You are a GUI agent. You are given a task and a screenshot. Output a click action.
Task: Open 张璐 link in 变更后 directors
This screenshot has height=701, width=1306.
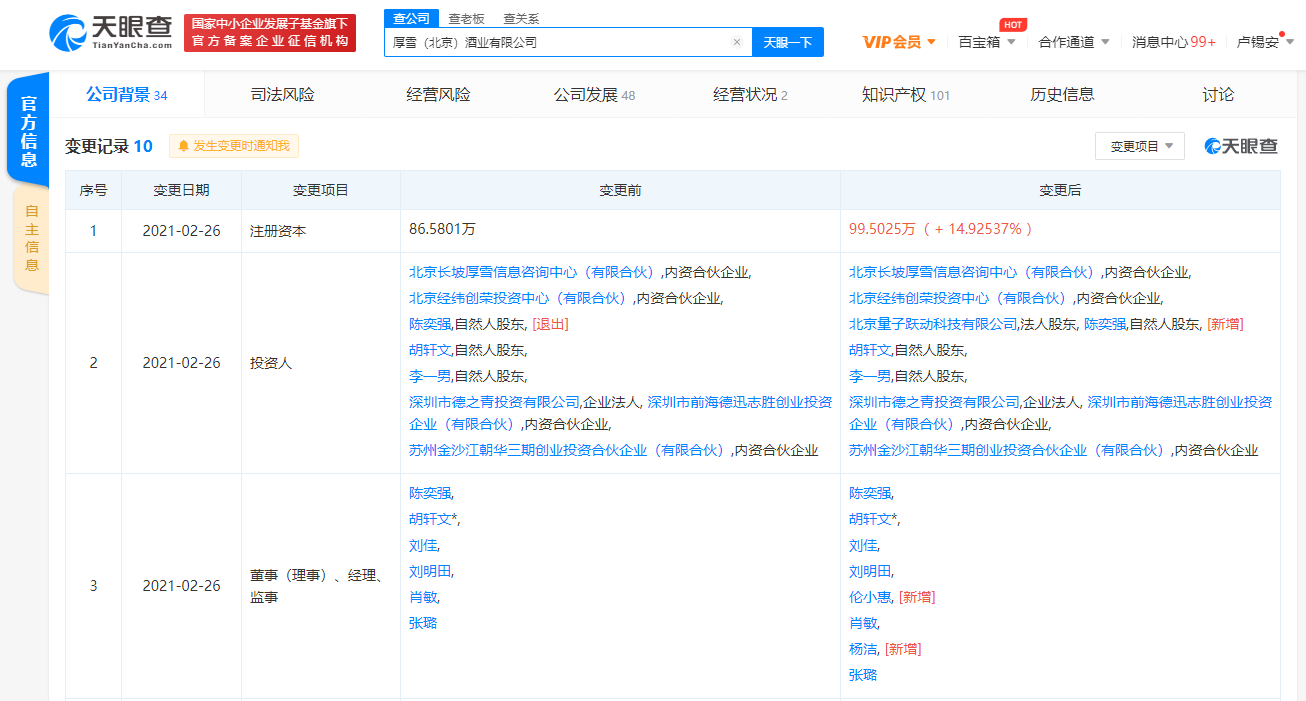(x=863, y=675)
